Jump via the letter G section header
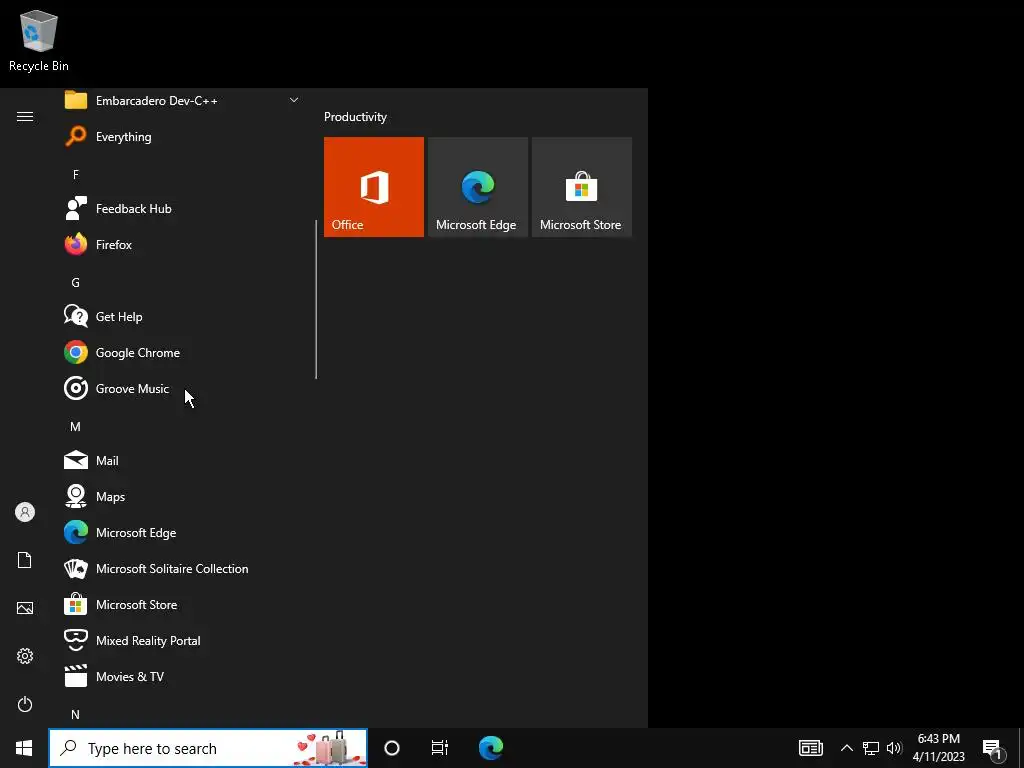This screenshot has height=768, width=1024. (x=76, y=282)
